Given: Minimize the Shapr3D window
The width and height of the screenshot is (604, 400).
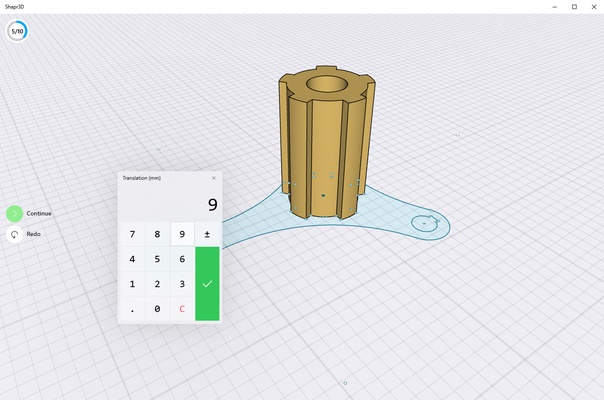Looking at the screenshot, I should pos(555,7).
